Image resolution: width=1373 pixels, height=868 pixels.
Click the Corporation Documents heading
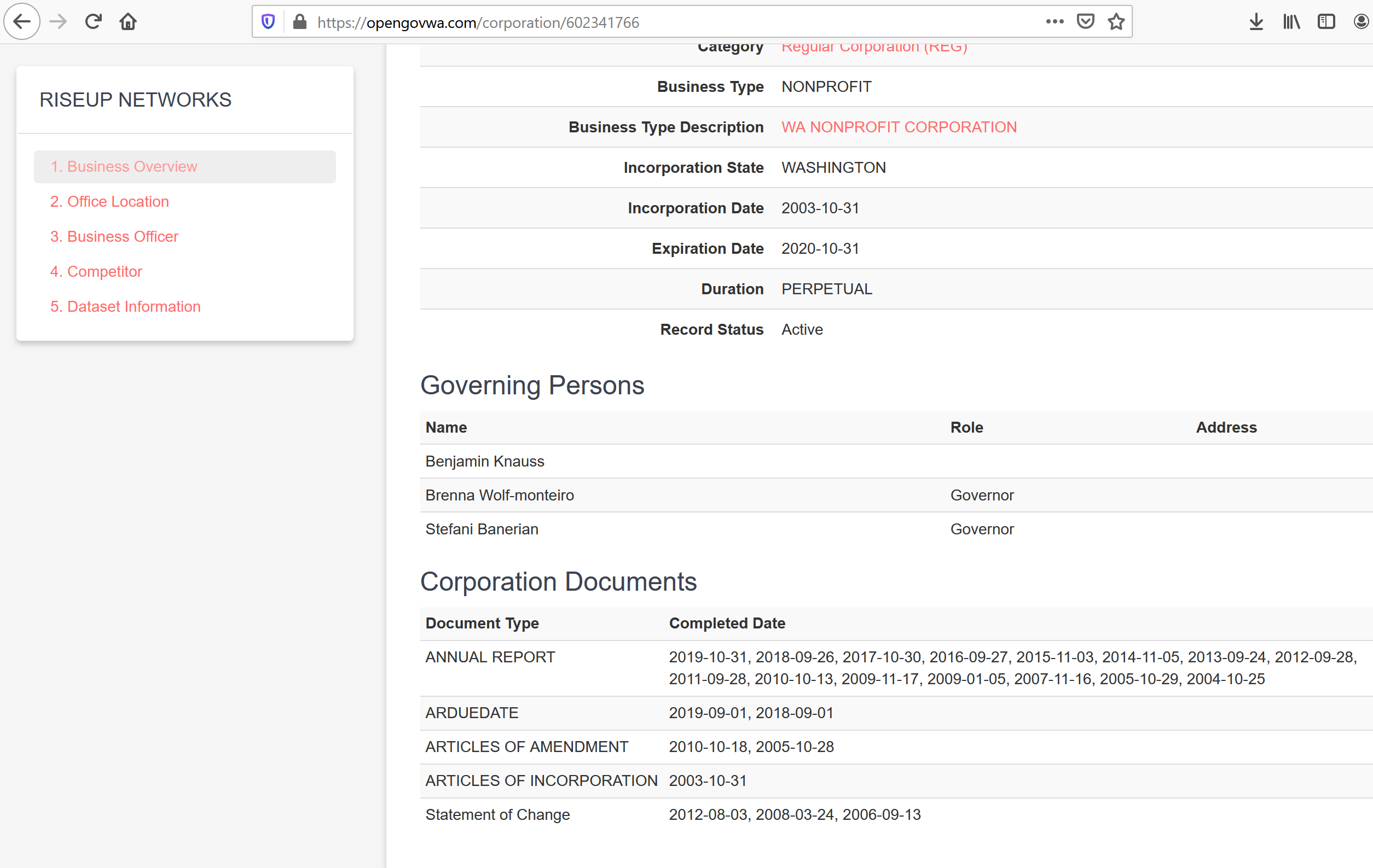(x=558, y=582)
